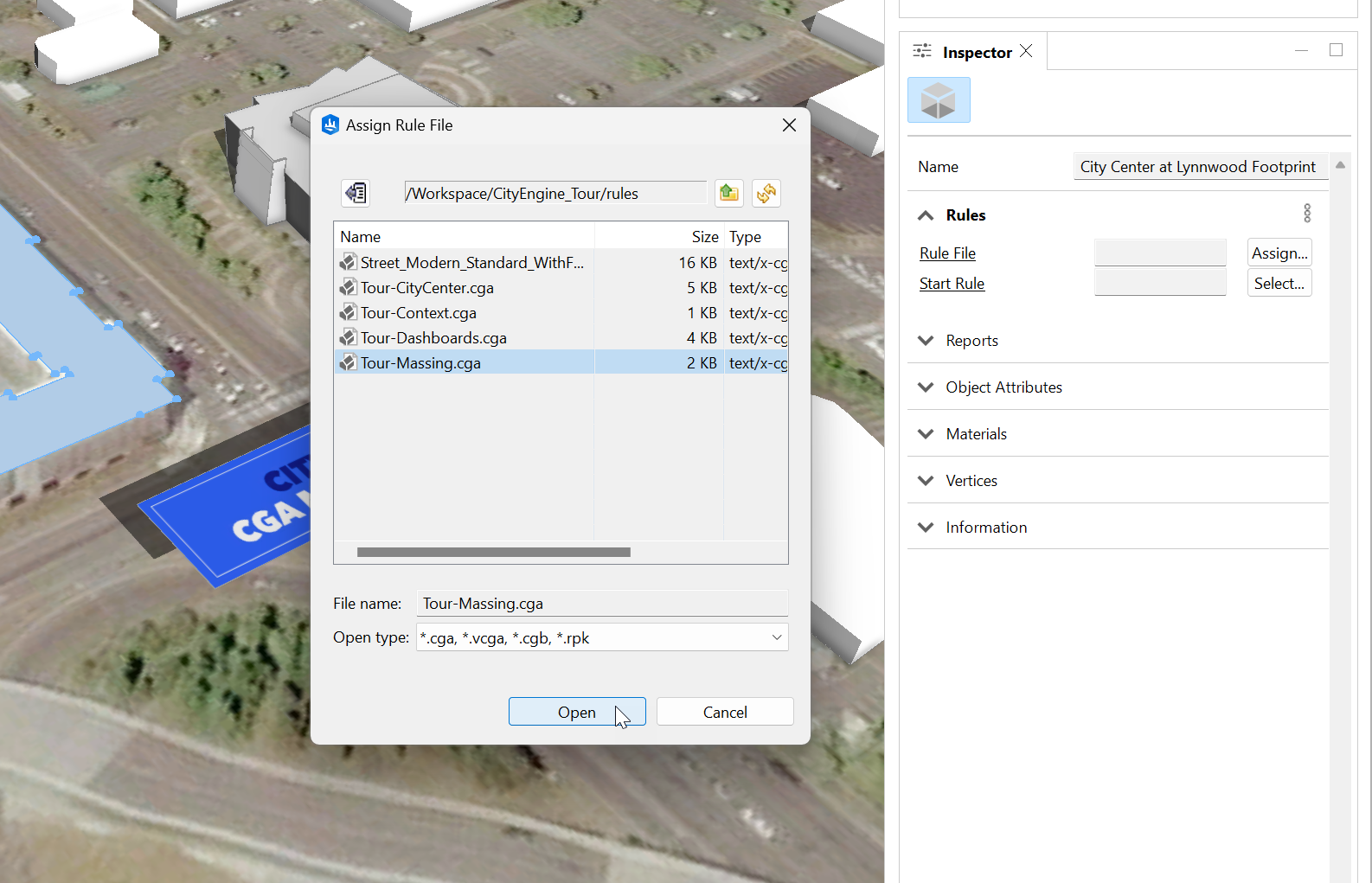
Task: Click the Open button
Action: [x=577, y=712]
